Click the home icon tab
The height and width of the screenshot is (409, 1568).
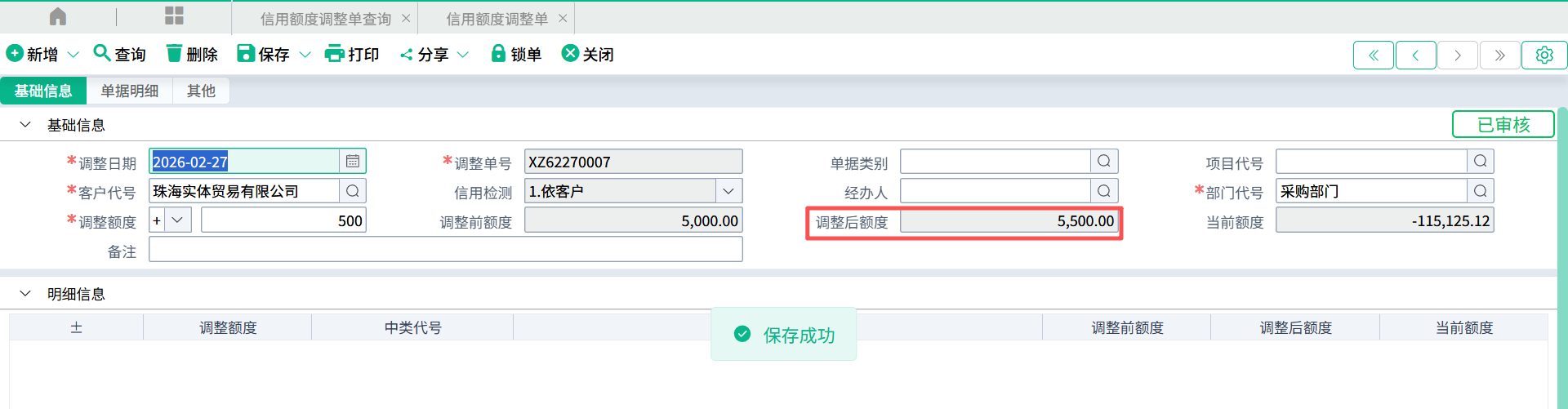point(58,17)
